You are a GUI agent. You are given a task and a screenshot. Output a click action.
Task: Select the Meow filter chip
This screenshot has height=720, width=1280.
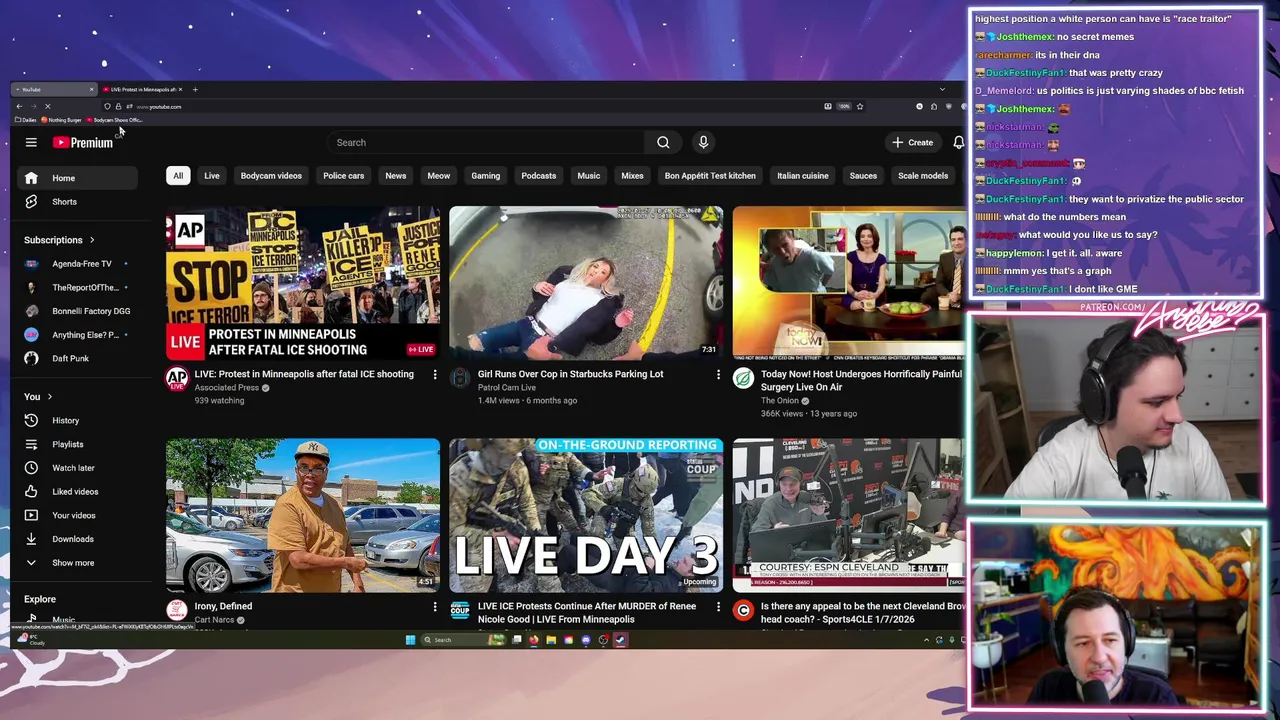click(439, 176)
